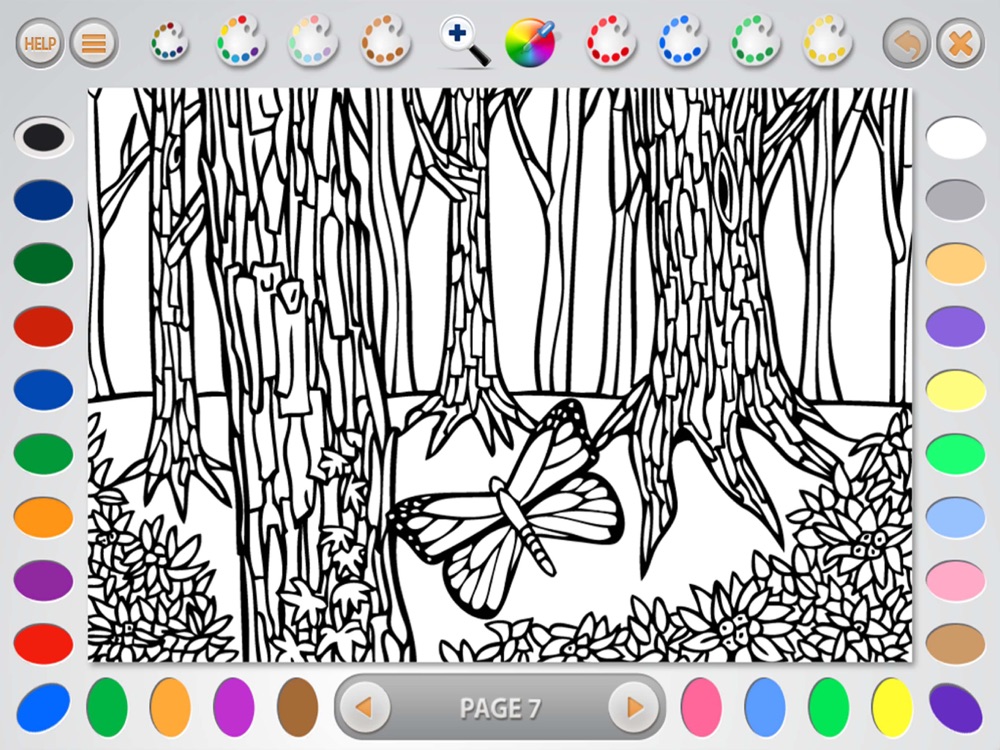This screenshot has width=1000, height=750.
Task: Pick the bright red swatch on left
Action: (x=43, y=643)
